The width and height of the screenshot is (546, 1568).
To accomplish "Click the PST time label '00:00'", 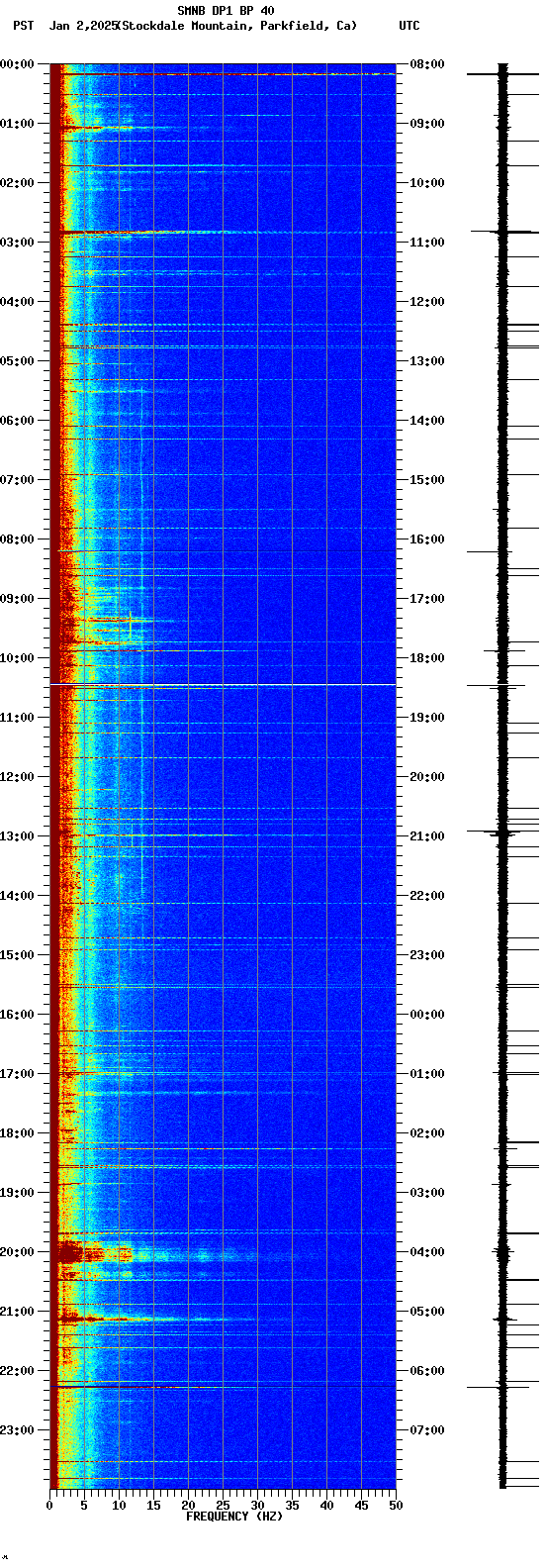I will [18, 64].
